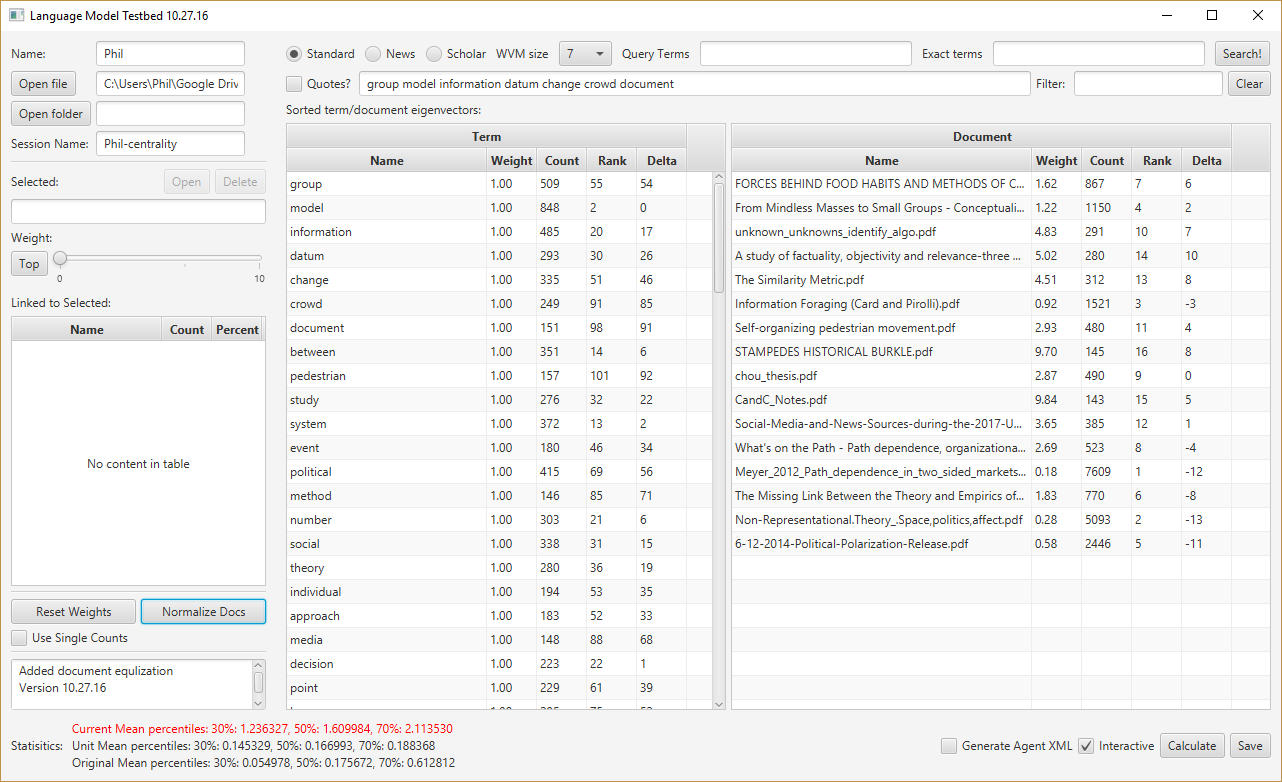The image size is (1282, 782).
Task: Click the Query Terms input field
Action: (805, 54)
